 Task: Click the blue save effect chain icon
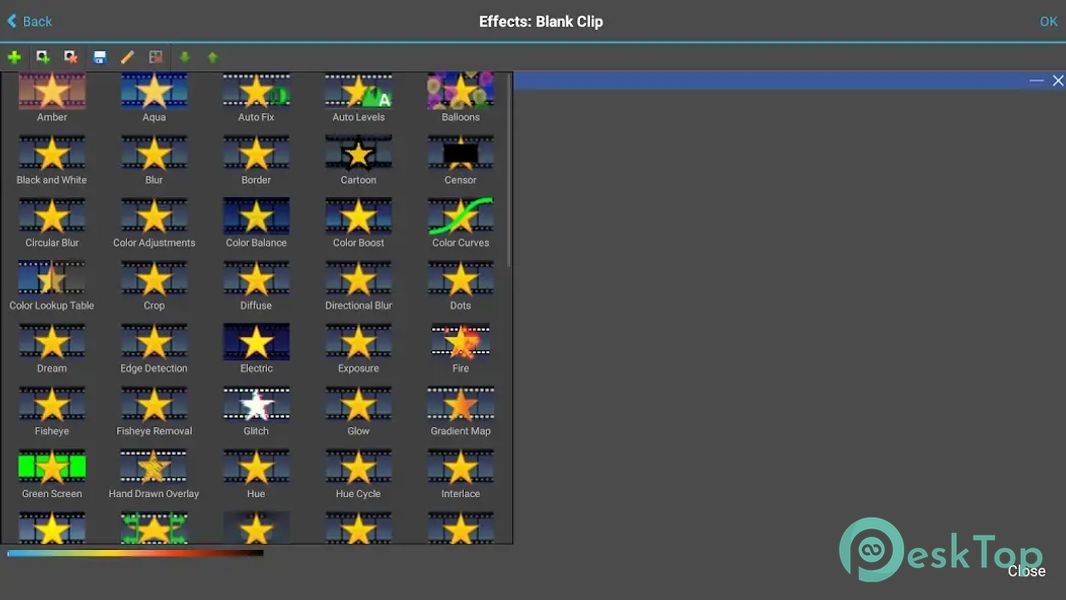point(99,57)
